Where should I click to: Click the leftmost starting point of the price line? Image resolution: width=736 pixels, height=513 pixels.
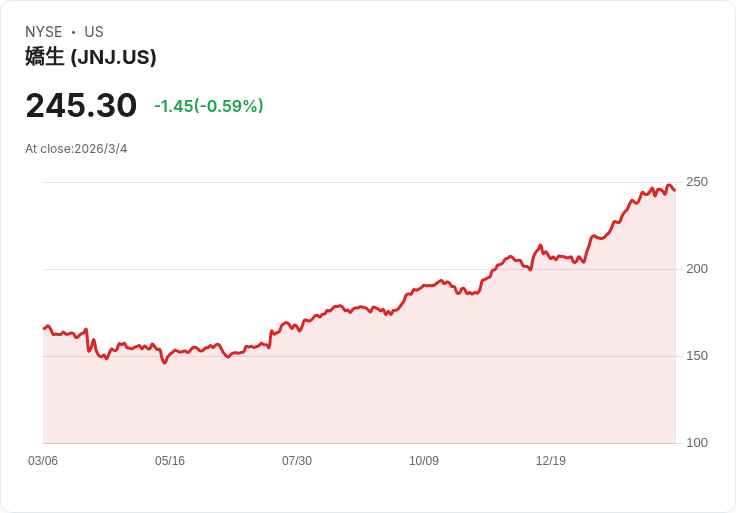coord(44,328)
